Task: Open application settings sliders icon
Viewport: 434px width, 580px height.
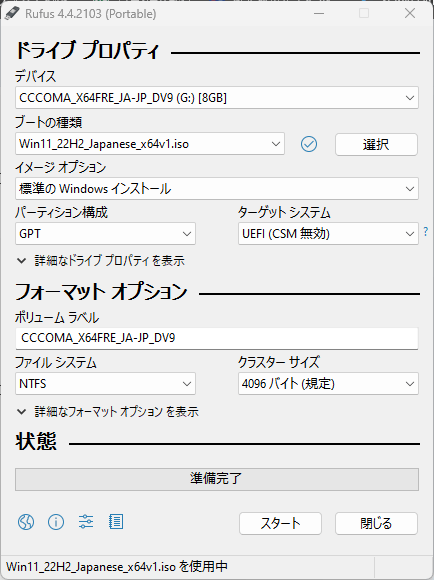Action: (86, 522)
